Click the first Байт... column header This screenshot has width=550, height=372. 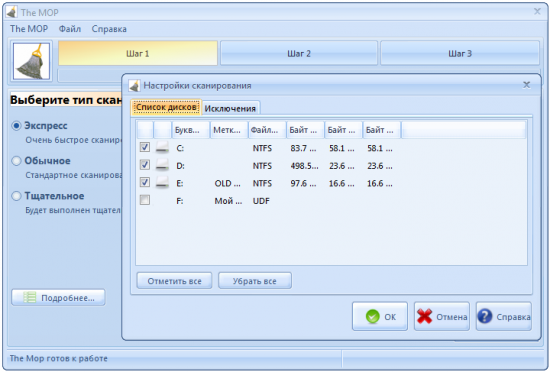pyautogui.click(x=305, y=130)
